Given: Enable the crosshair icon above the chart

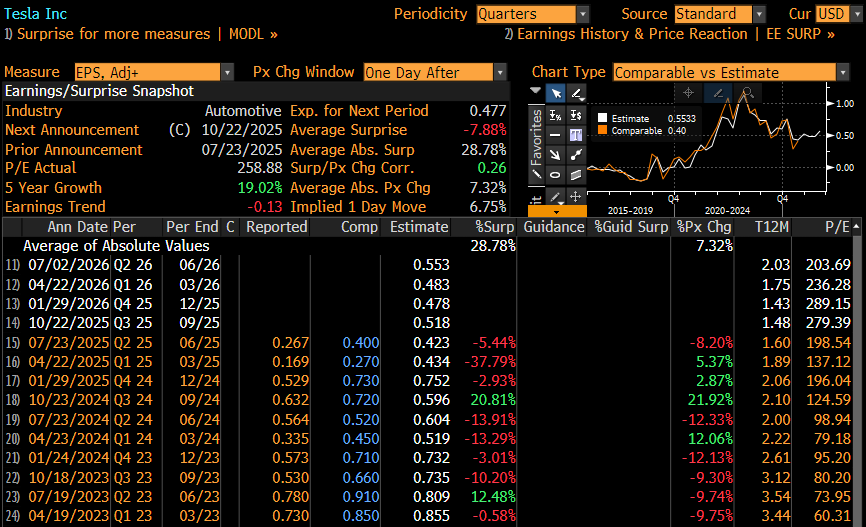Looking at the screenshot, I should pyautogui.click(x=688, y=93).
